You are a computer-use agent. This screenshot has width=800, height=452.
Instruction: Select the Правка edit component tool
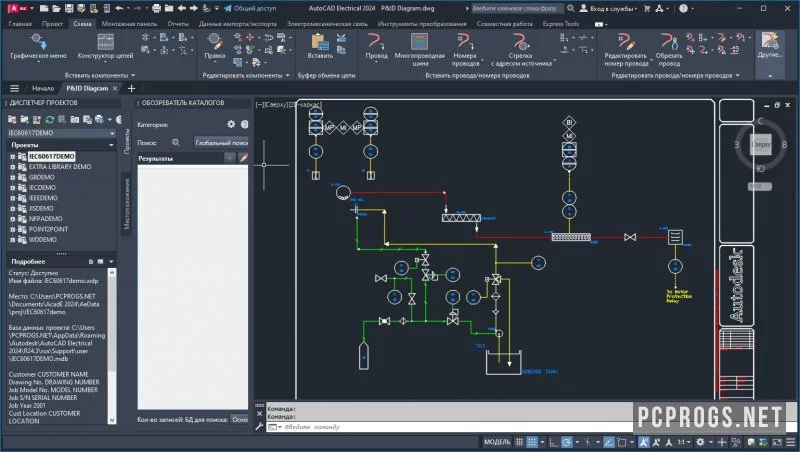[x=215, y=46]
